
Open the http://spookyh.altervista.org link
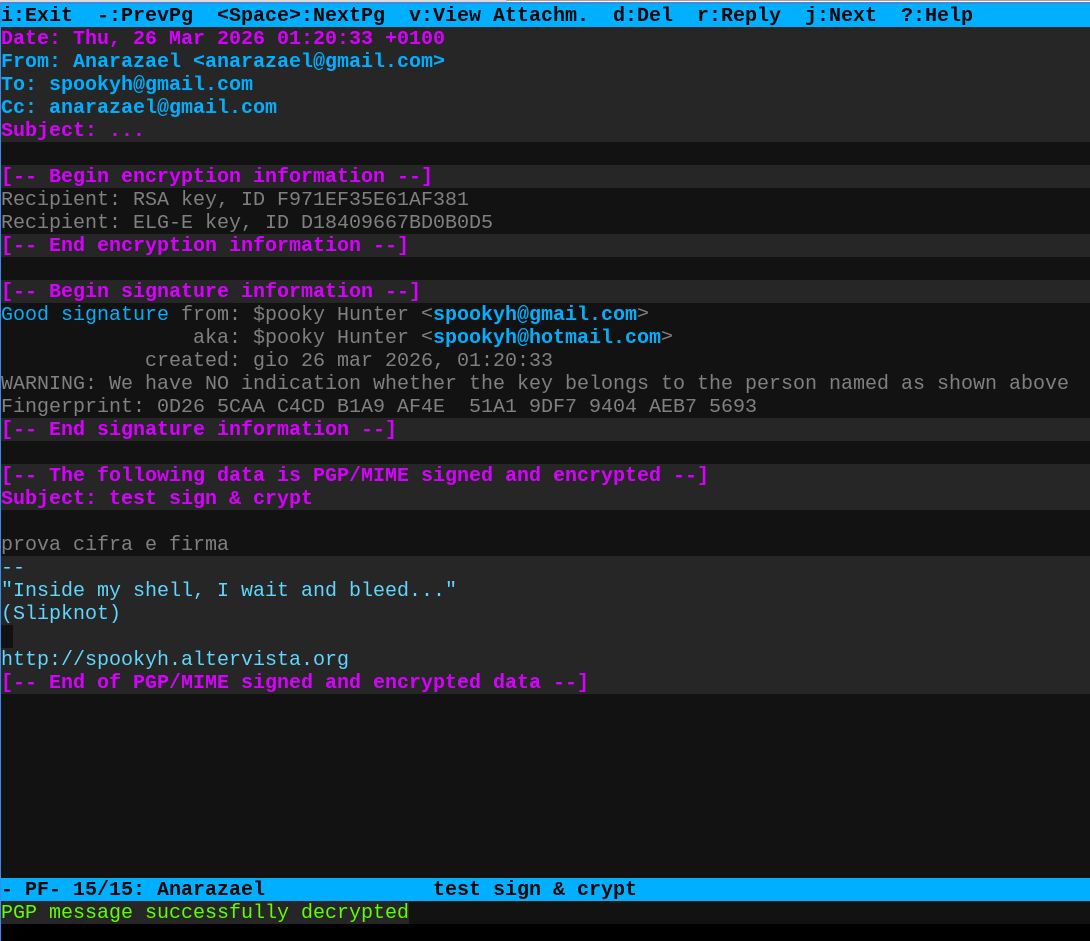[175, 659]
